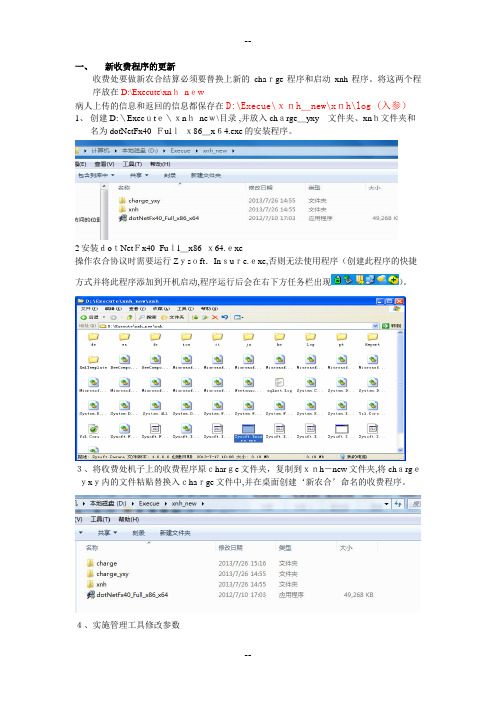
Task: Open Log folder icon in XP window
Action: click(x=310, y=339)
